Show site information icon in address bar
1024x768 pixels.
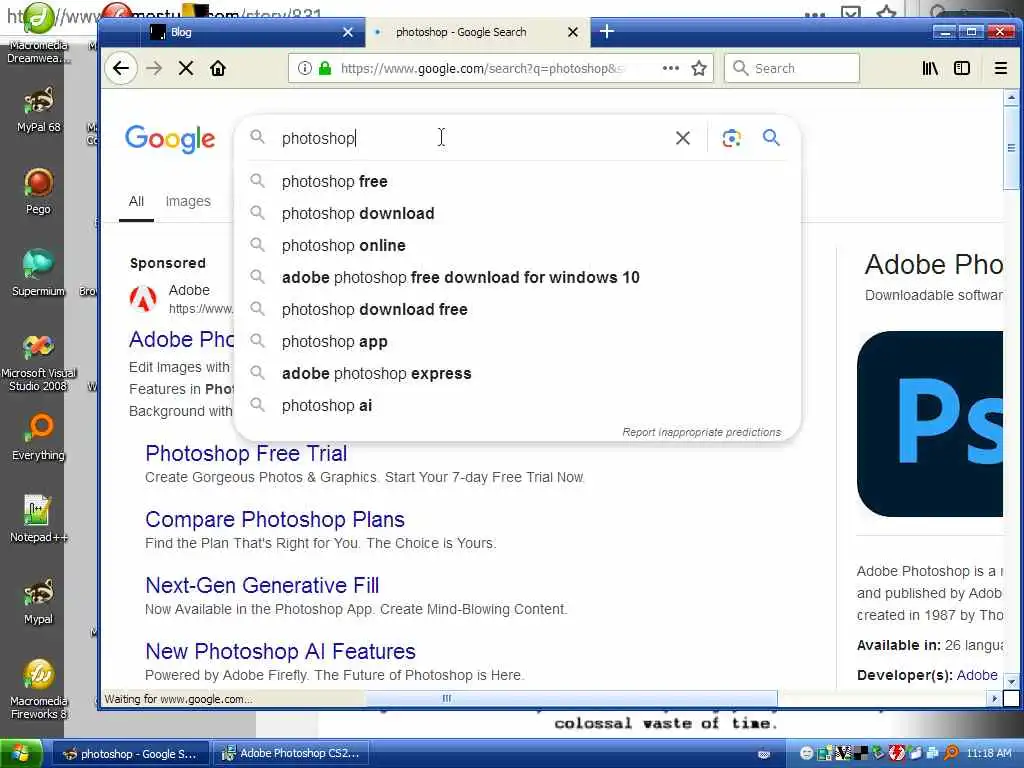coord(304,68)
